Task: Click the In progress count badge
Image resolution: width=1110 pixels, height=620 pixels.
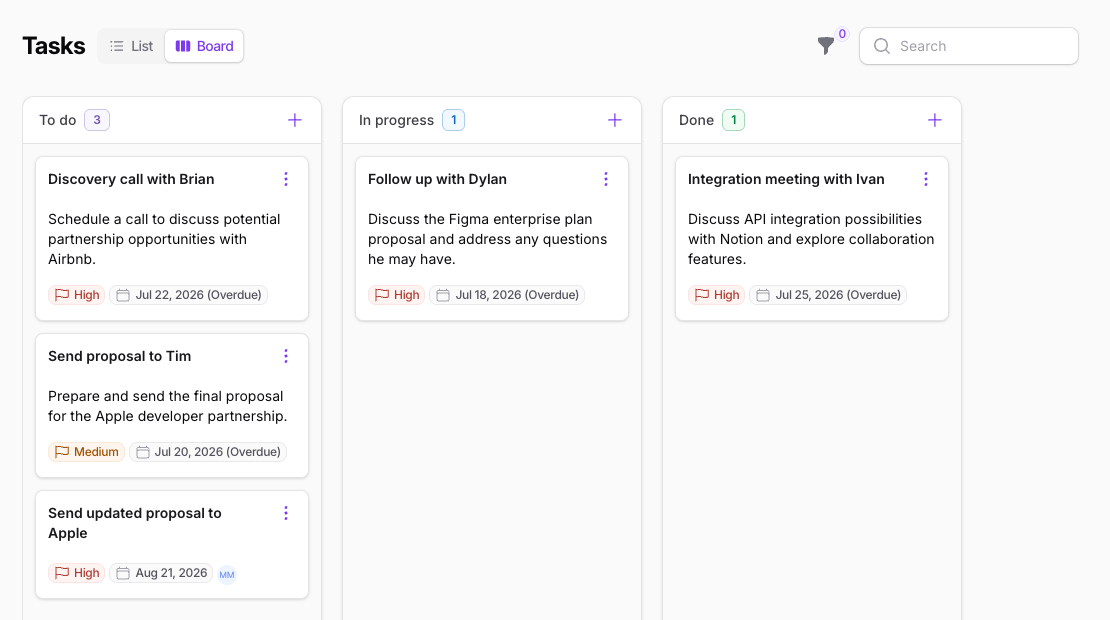Action: pos(454,120)
